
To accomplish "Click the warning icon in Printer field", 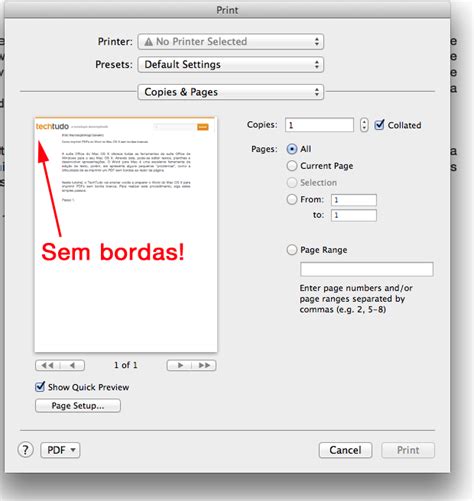I will [x=148, y=42].
